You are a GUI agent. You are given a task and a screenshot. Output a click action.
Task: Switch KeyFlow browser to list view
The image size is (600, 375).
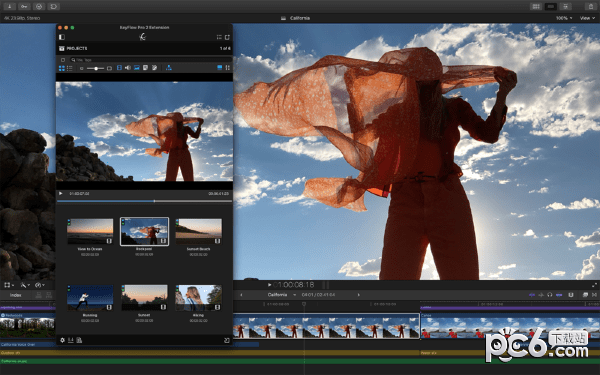tap(69, 68)
